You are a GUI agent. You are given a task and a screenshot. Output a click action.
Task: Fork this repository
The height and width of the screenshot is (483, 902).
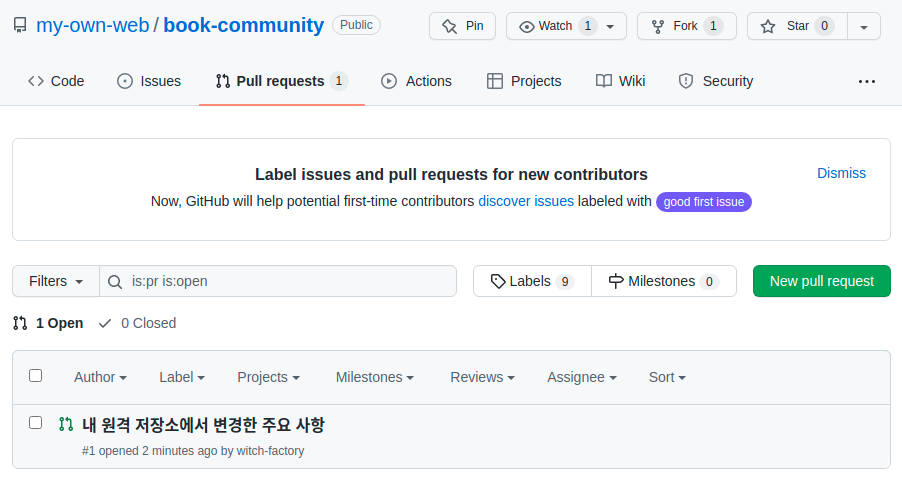click(x=686, y=26)
